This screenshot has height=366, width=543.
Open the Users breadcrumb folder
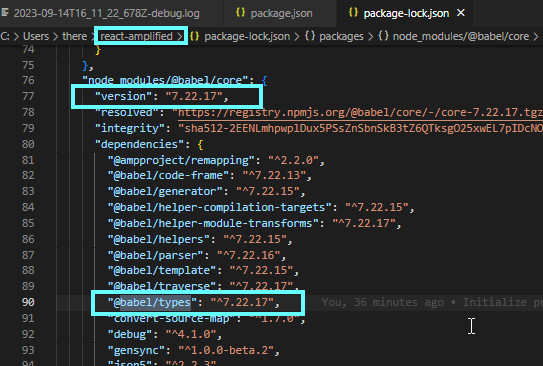(x=36, y=36)
